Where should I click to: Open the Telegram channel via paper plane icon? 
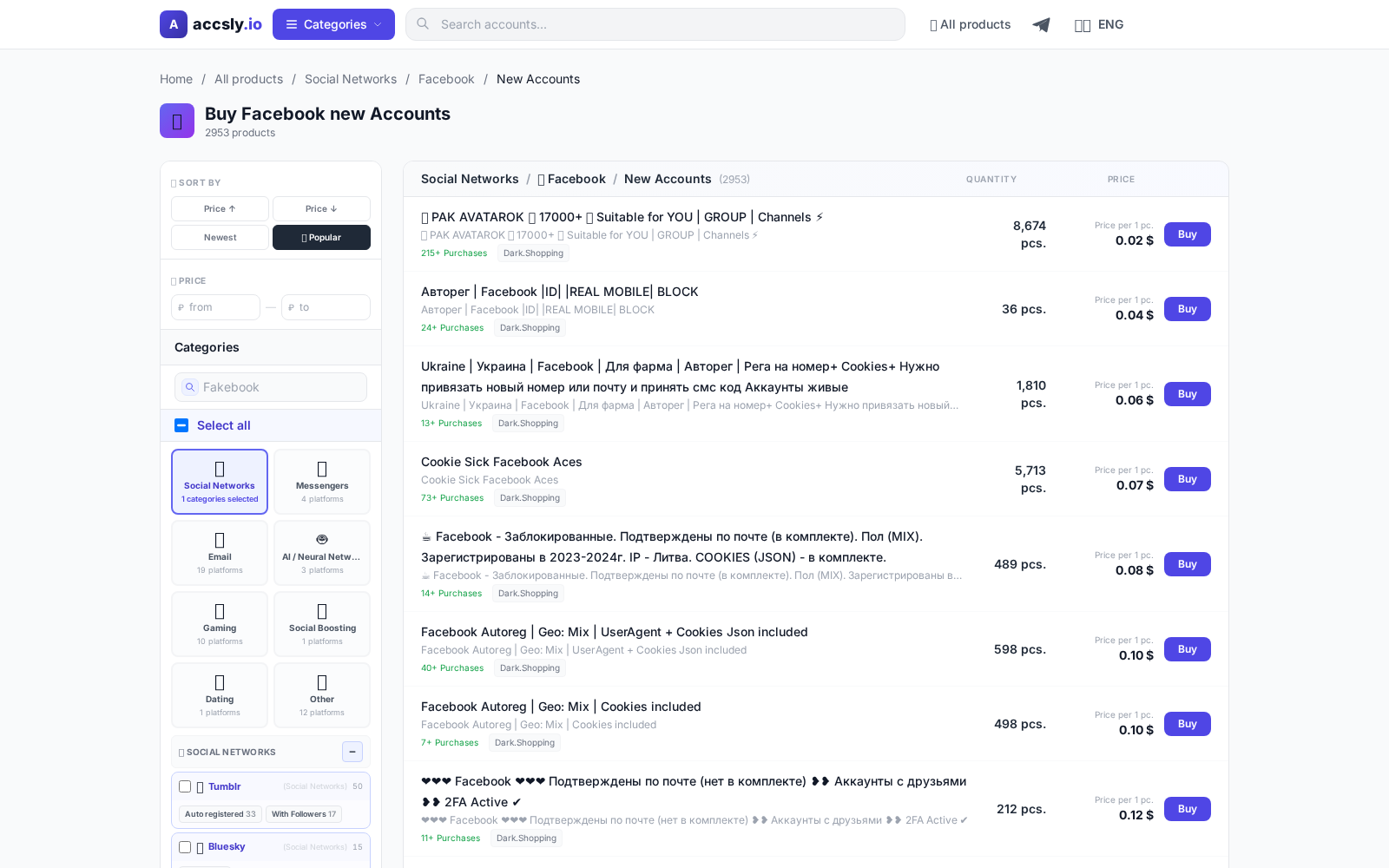point(1041,24)
